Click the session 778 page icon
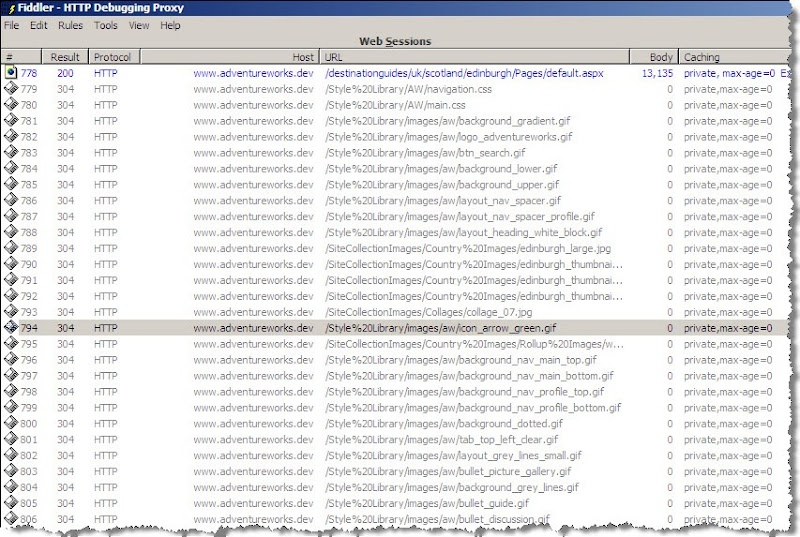This screenshot has width=800, height=537. pyautogui.click(x=11, y=72)
